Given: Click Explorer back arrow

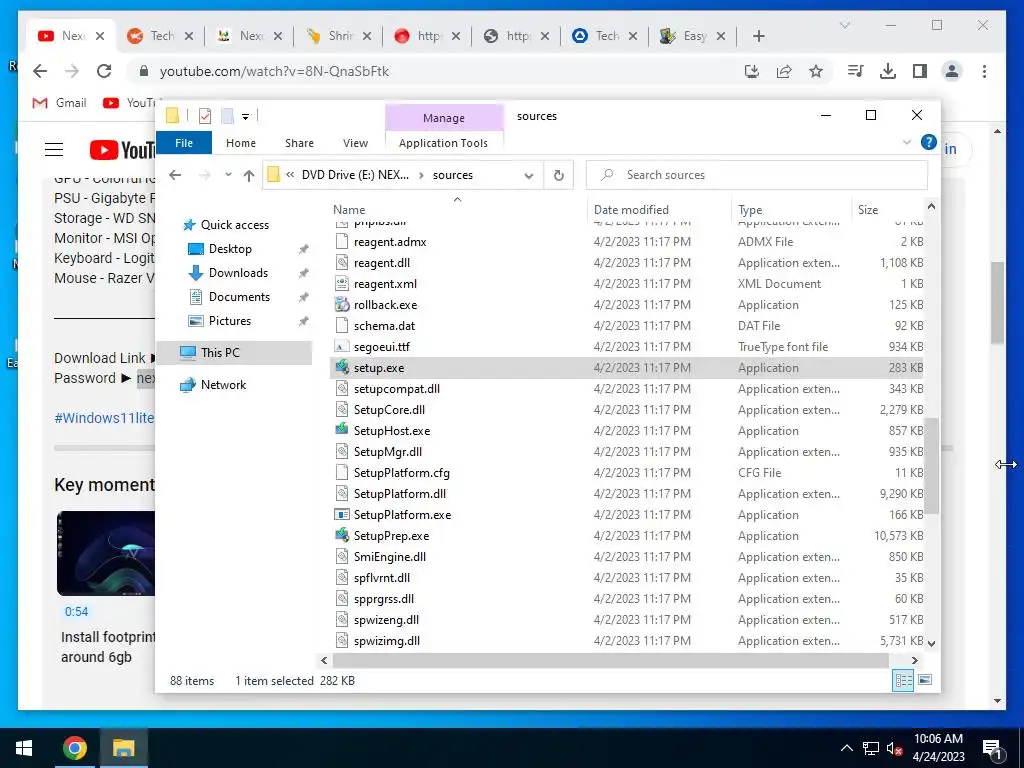Looking at the screenshot, I should coord(175,175).
